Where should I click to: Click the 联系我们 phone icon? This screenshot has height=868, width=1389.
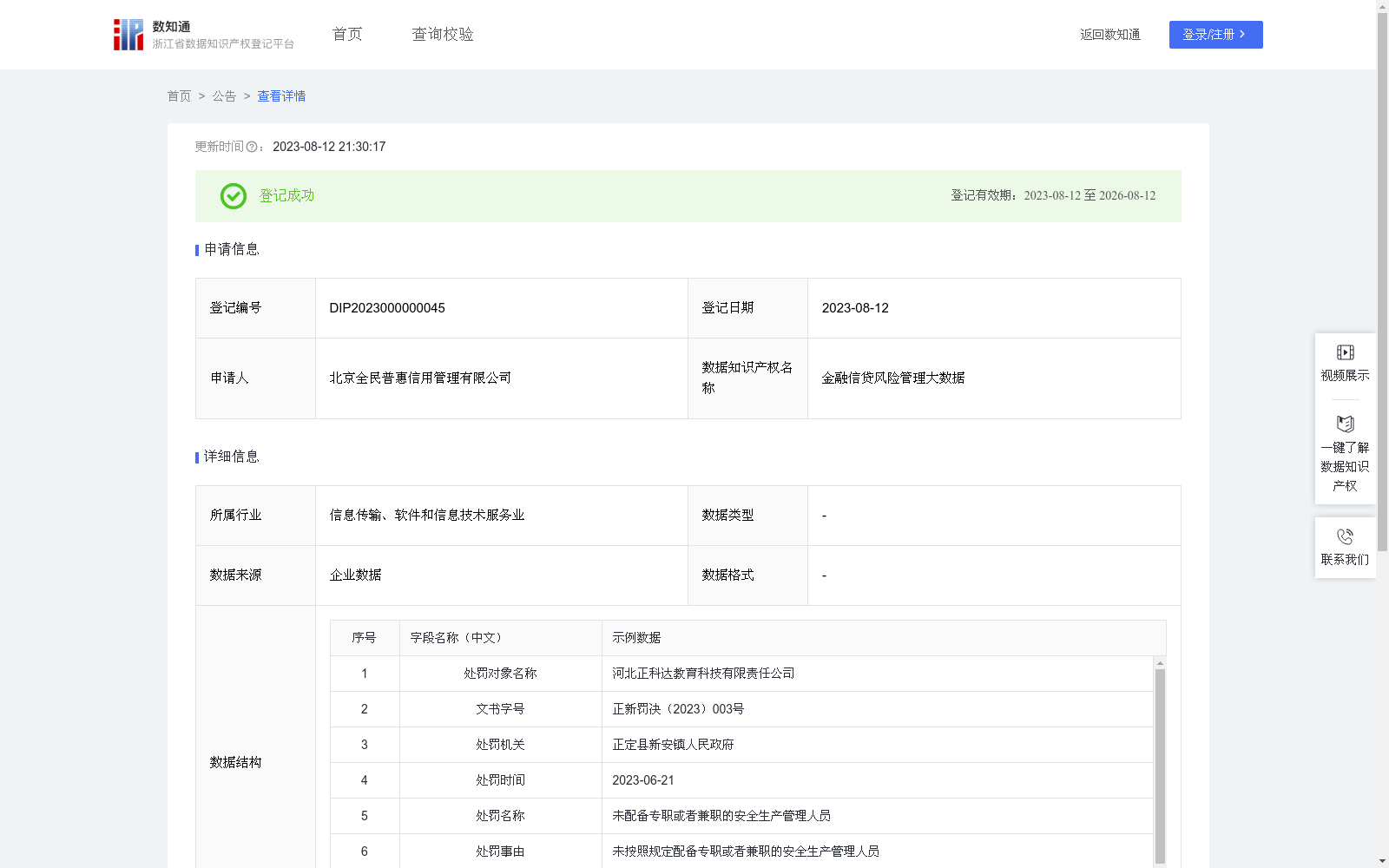(x=1345, y=536)
